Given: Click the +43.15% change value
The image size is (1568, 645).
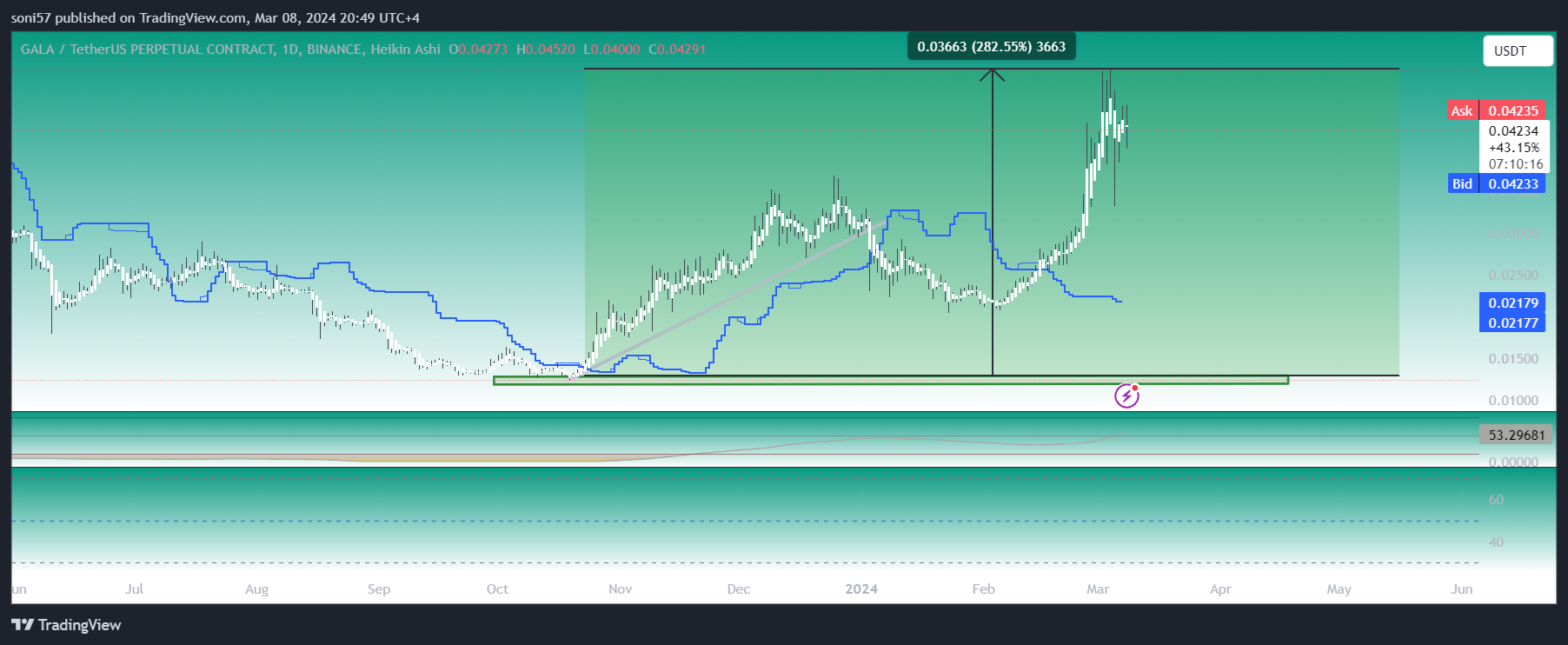Looking at the screenshot, I should [x=1513, y=148].
